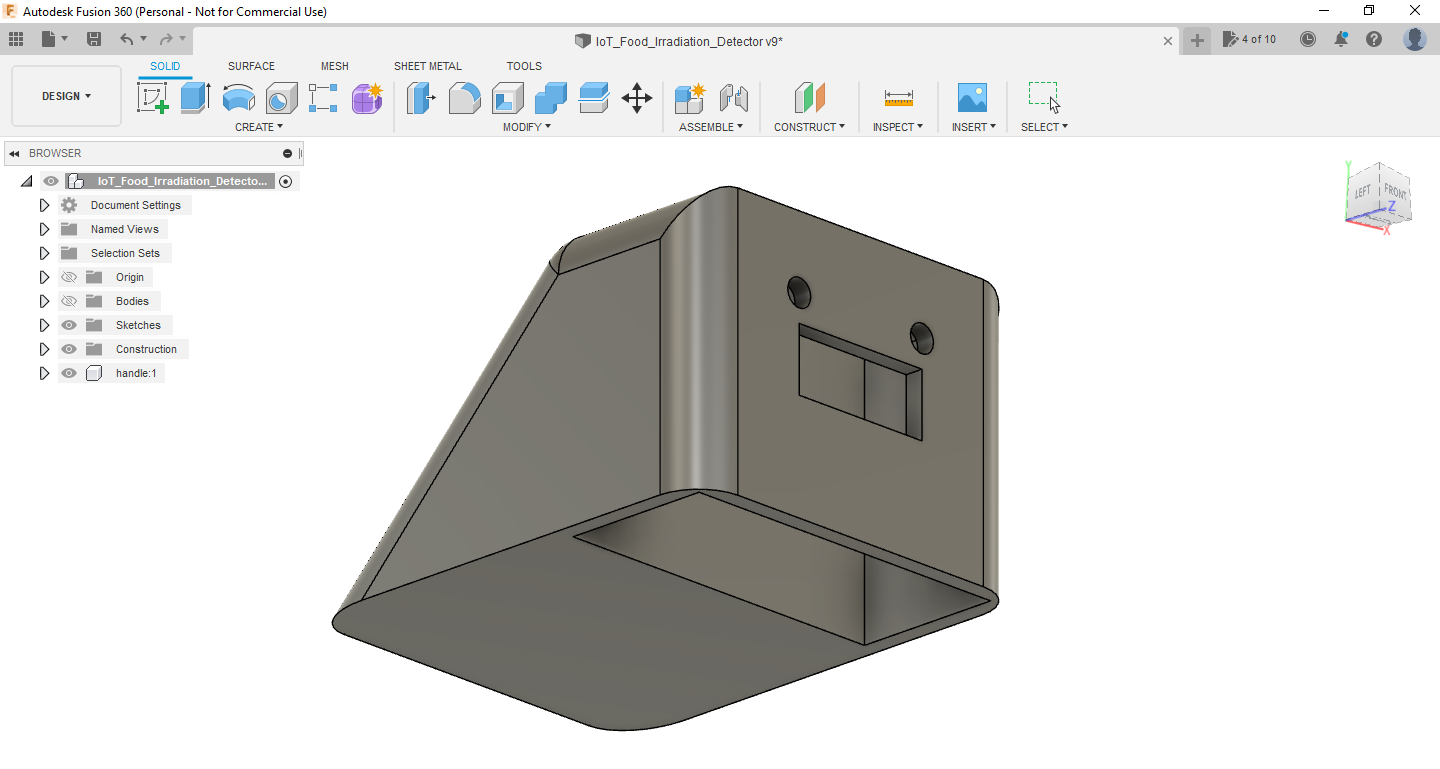The height and width of the screenshot is (769, 1440).
Task: Click Undo in the quick access toolbar
Action: (x=128, y=38)
